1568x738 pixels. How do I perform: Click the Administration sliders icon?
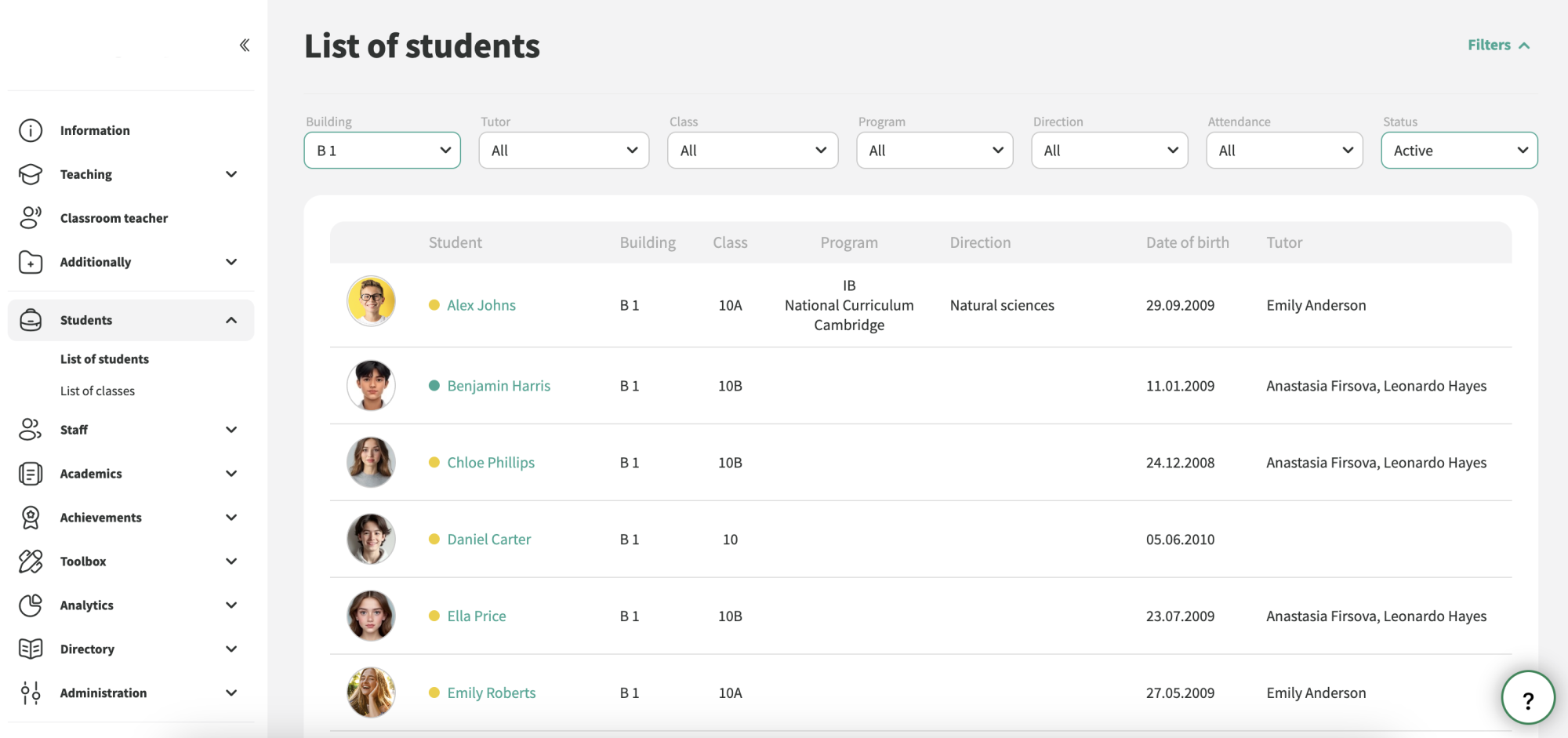(x=31, y=693)
